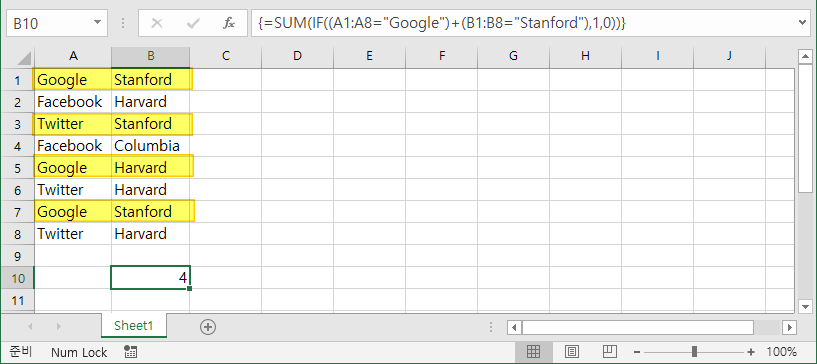Click cell A7 containing Google
The width and height of the screenshot is (817, 364).
(x=73, y=212)
